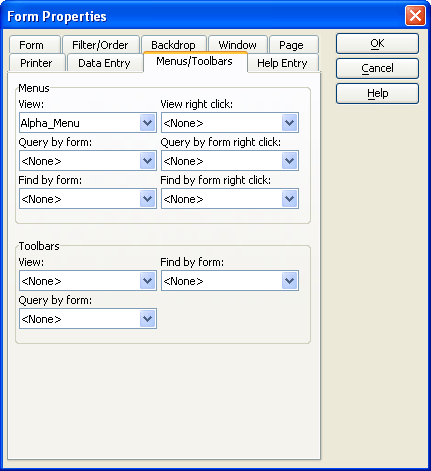
Task: Switch to the Backdrop tab
Action: tap(174, 45)
